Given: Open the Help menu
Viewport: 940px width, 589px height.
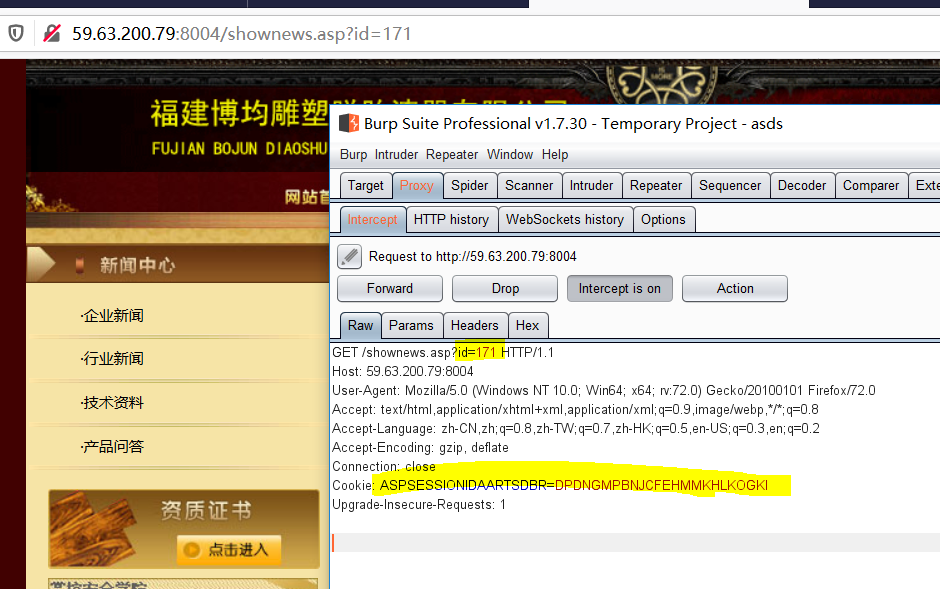Looking at the screenshot, I should tap(555, 155).
